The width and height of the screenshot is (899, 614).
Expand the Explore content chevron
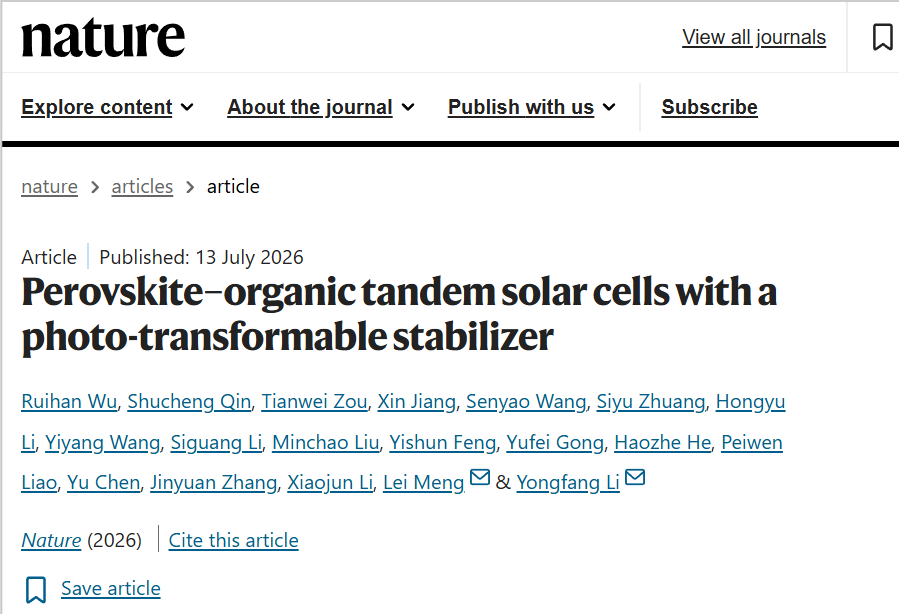pyautogui.click(x=187, y=107)
